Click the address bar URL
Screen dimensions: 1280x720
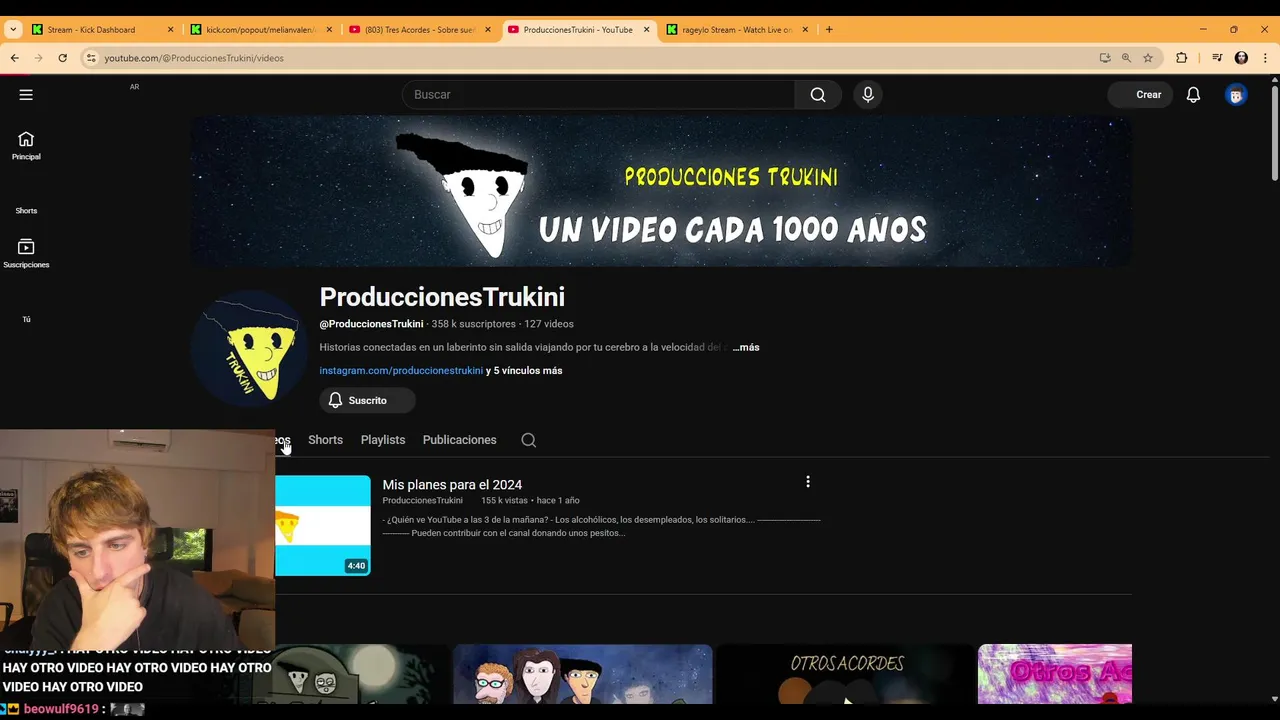pos(194,58)
